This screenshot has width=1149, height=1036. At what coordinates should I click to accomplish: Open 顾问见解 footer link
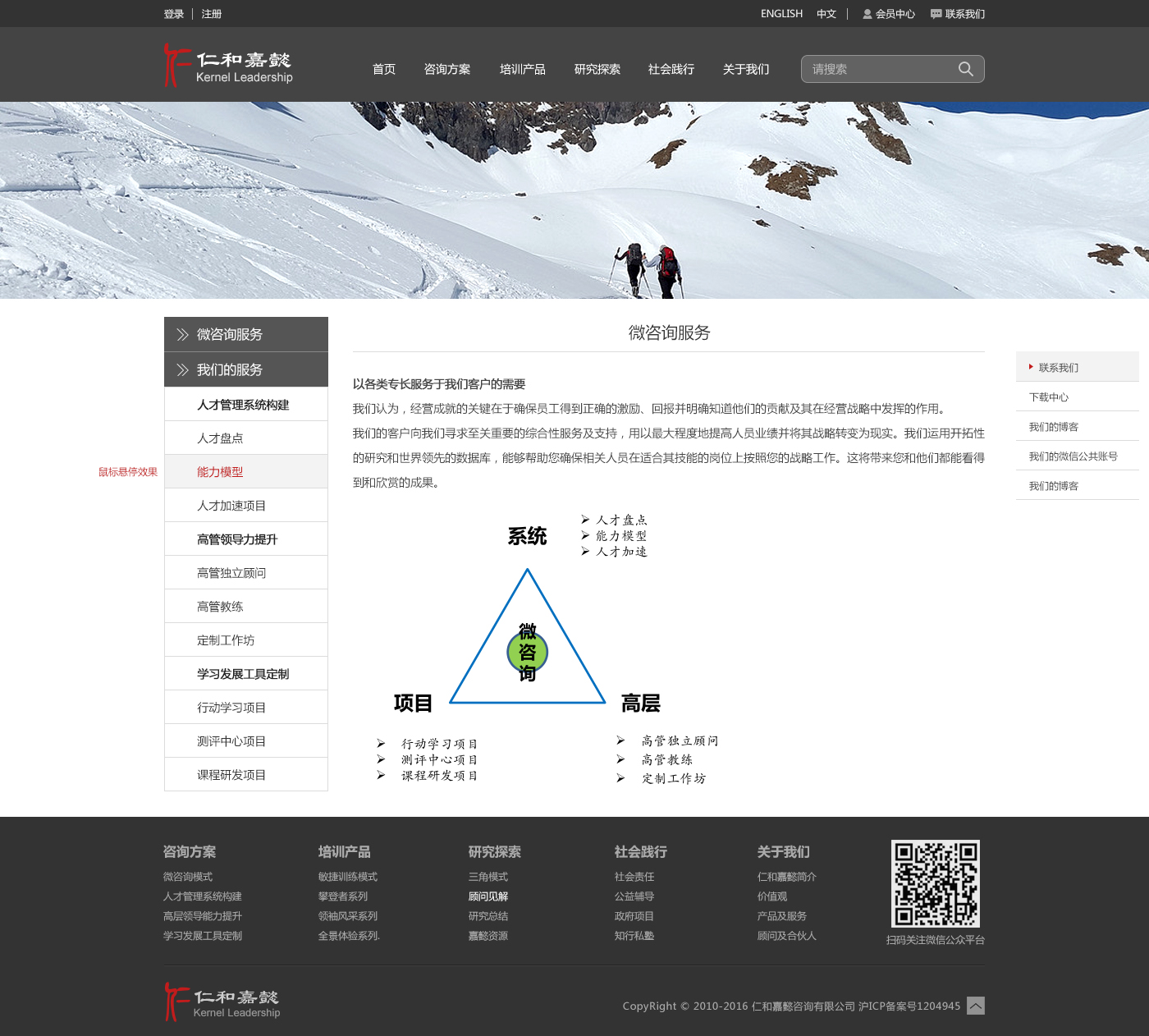(488, 896)
